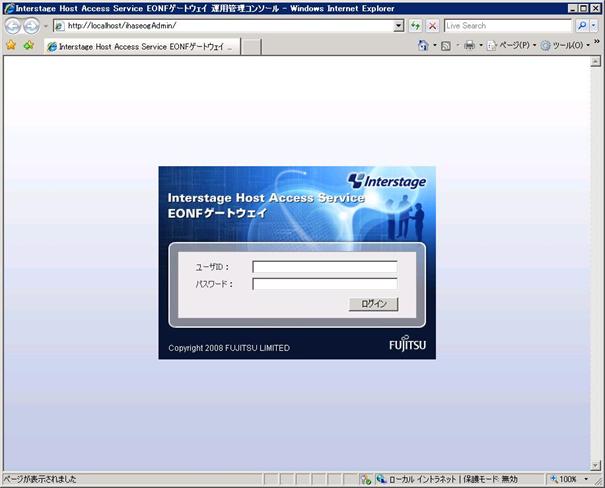This screenshot has height=488, width=605.
Task: Refresh the page with the green arrows icon
Action: click(415, 26)
